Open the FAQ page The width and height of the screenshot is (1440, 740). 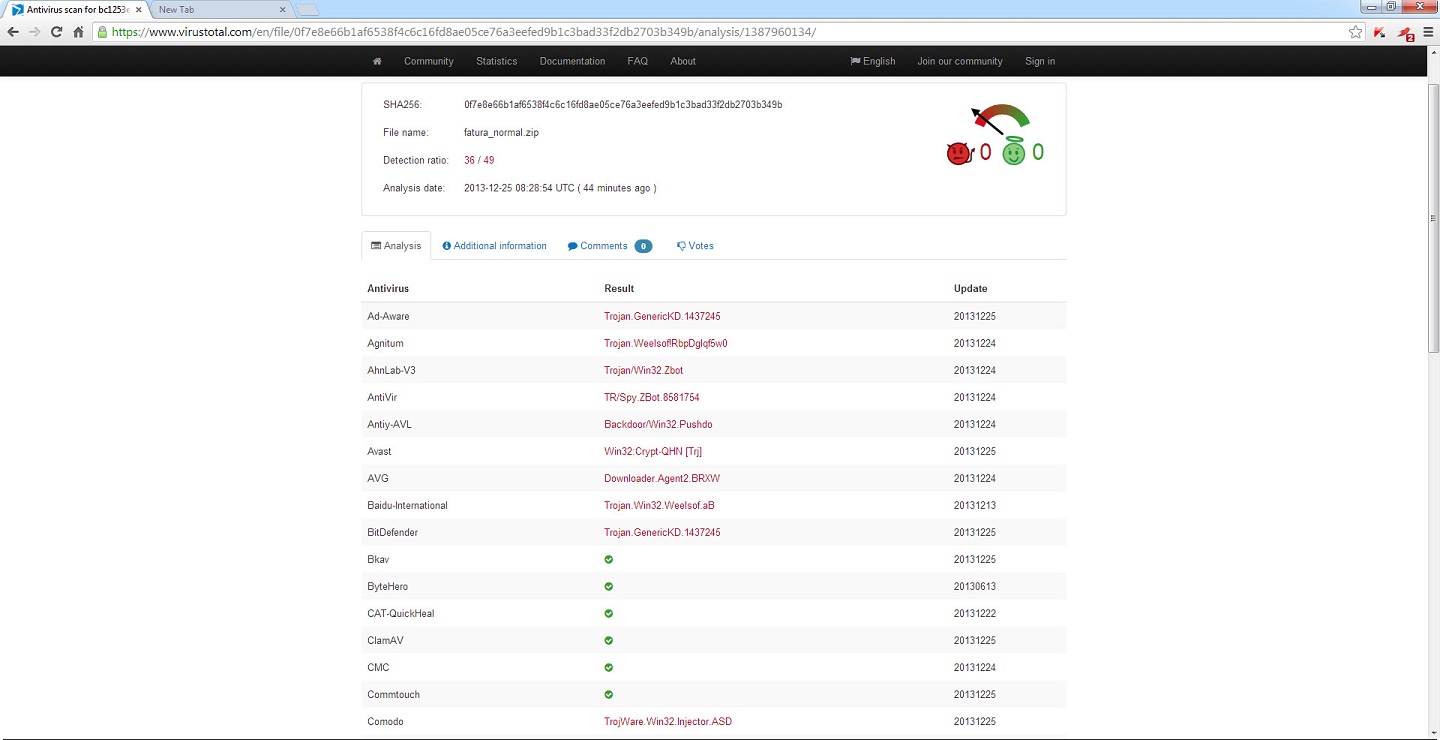638,61
